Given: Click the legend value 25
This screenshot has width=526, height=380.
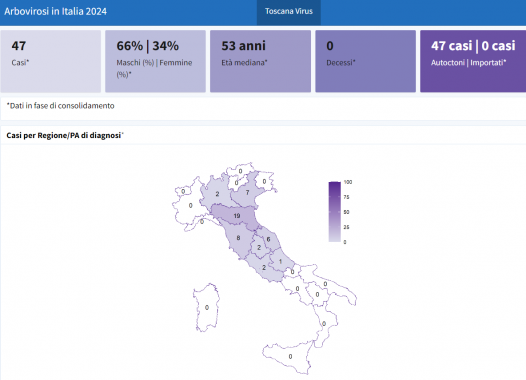Looking at the screenshot, I should coord(347,227).
